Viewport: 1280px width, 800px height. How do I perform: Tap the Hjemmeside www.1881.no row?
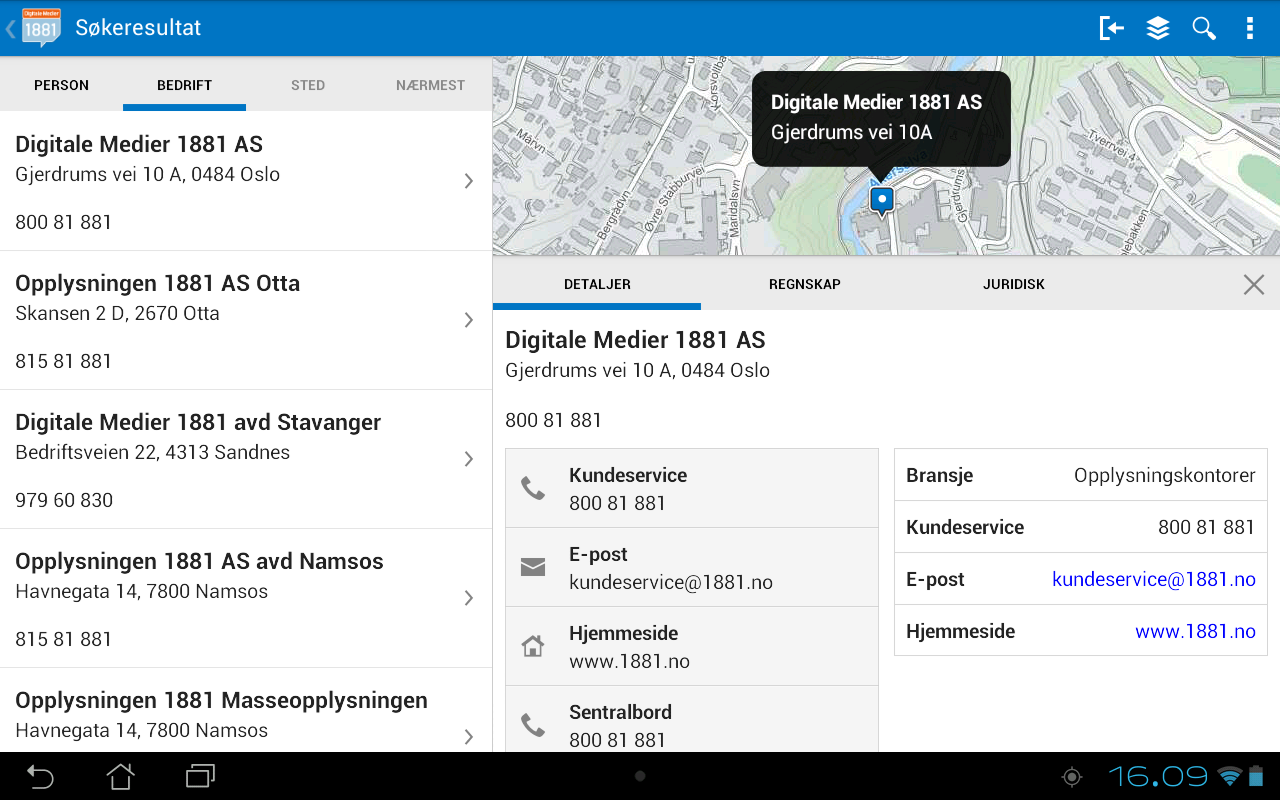point(692,646)
